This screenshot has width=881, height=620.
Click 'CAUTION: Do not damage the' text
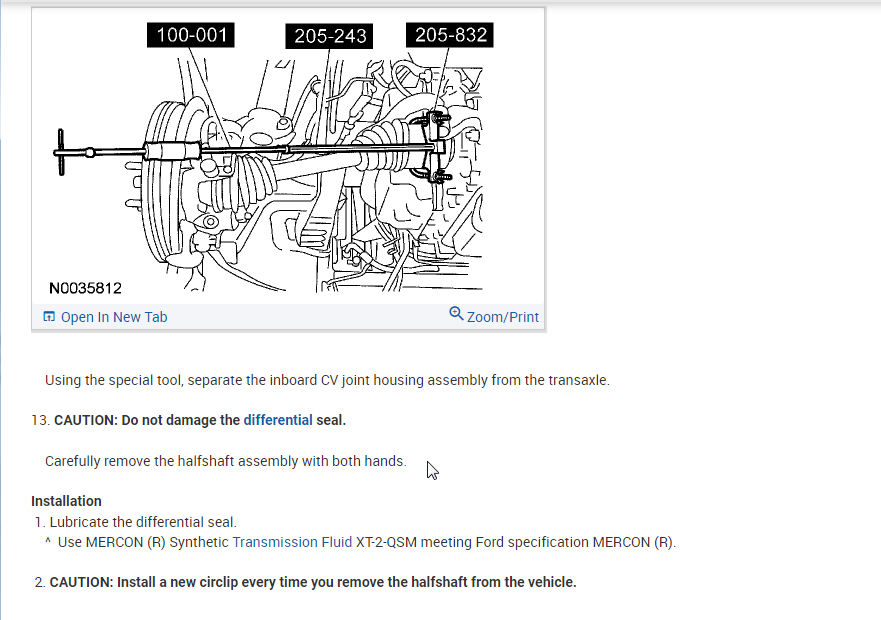pos(147,420)
